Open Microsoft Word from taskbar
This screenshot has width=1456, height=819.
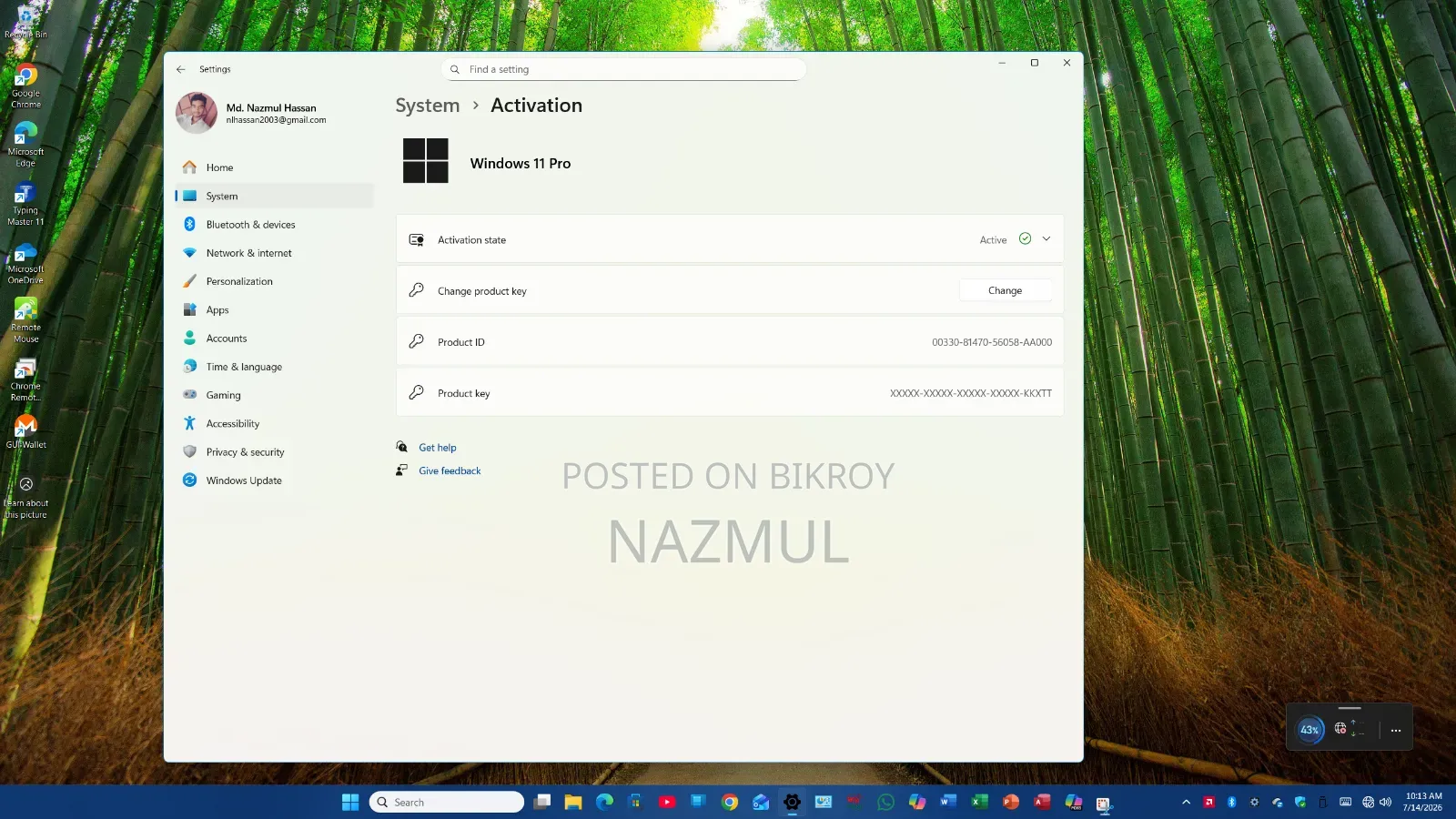coord(948,802)
